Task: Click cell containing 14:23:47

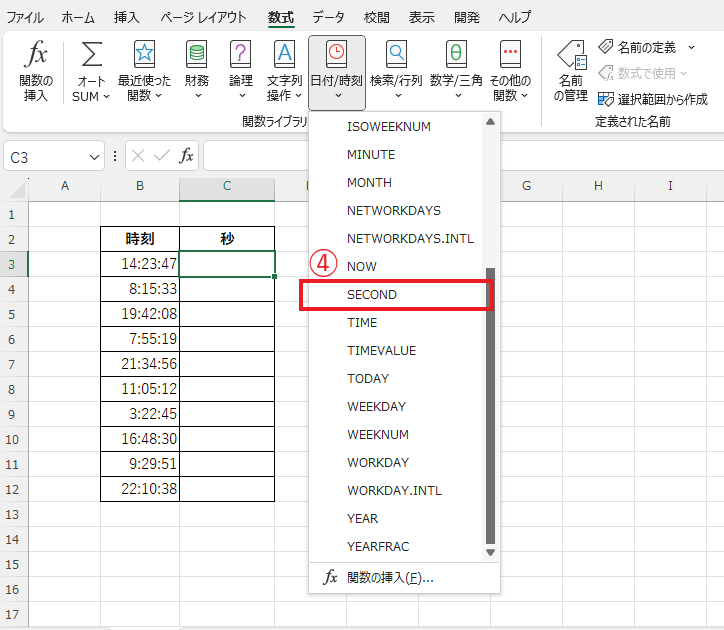Action: (140, 264)
